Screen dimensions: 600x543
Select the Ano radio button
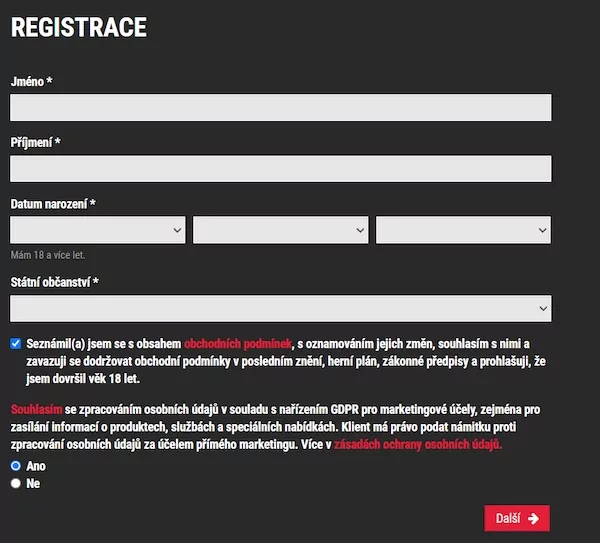pos(16,466)
